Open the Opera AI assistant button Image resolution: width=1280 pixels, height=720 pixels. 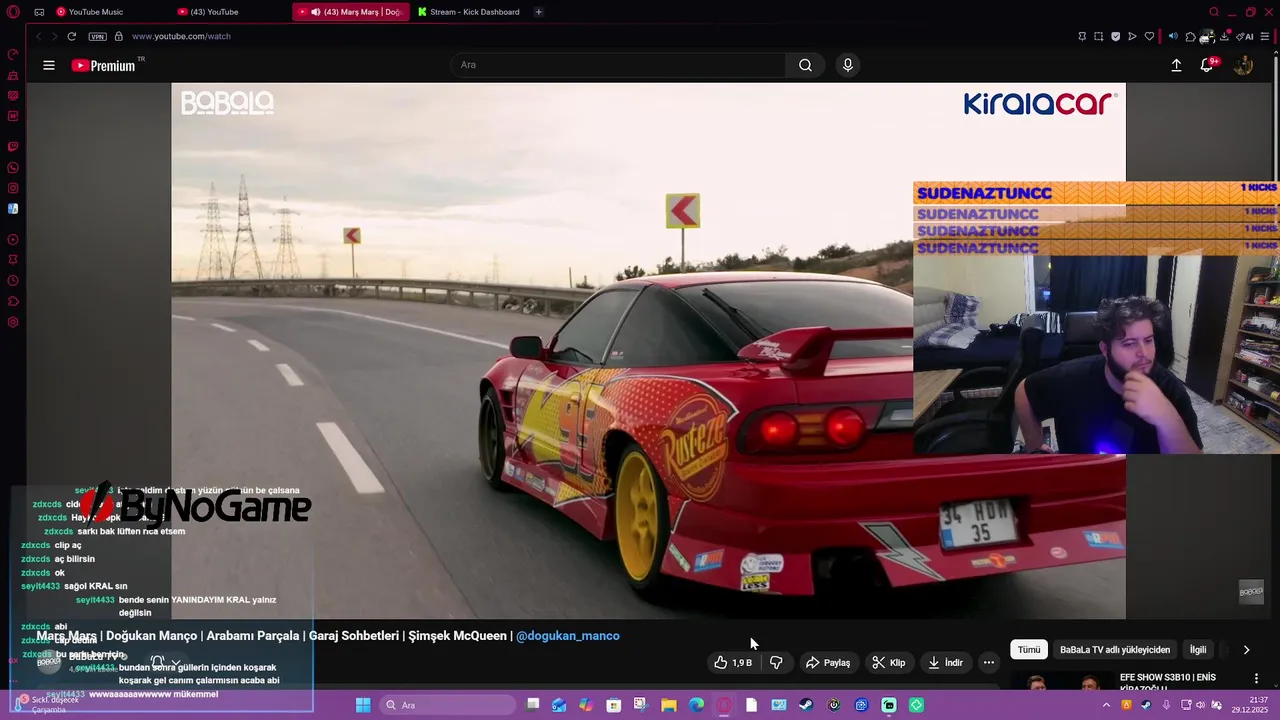tap(1245, 36)
